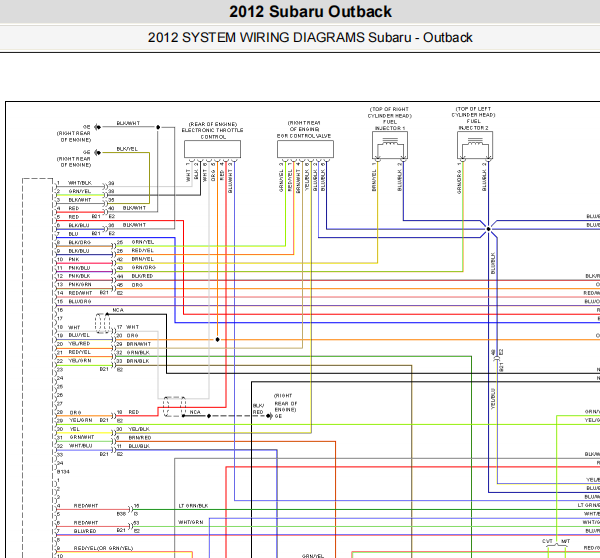
Task: Click the "RED/YEL(OR GRN/YEL)" wire label
Action: point(103,548)
